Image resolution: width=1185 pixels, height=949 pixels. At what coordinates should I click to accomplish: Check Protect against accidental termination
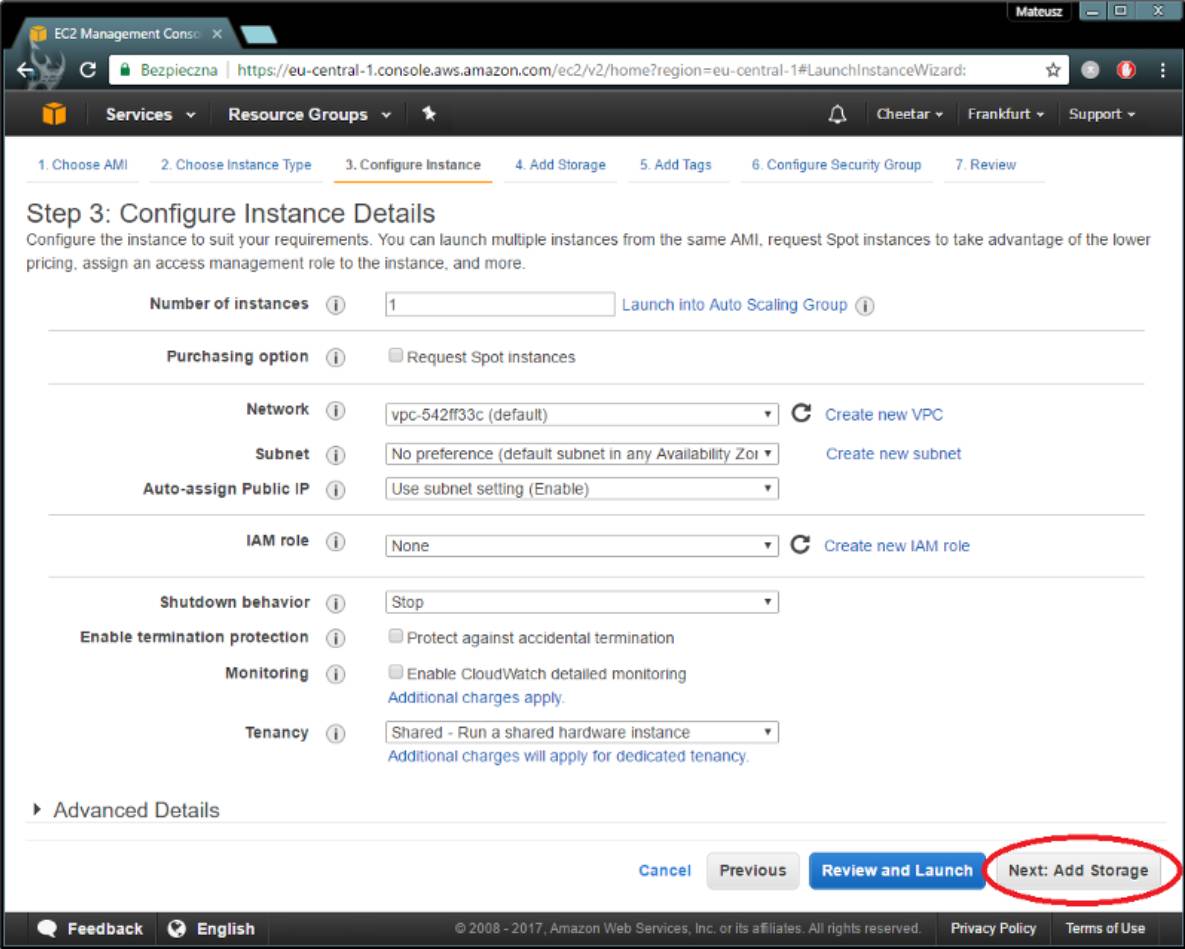pos(396,637)
